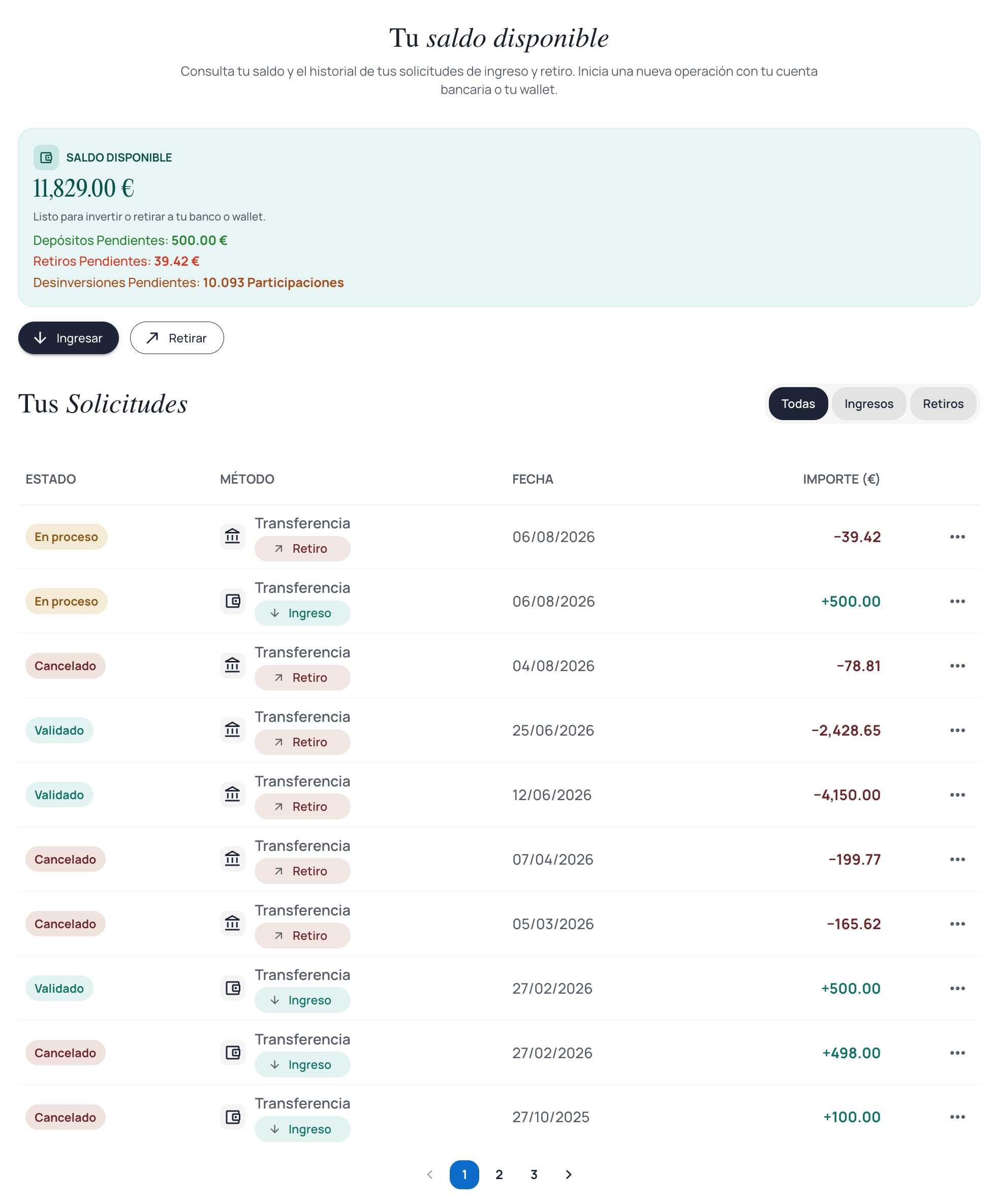Open the three-dot menu for the -39.42 request
996x1204 pixels.
coord(957,536)
